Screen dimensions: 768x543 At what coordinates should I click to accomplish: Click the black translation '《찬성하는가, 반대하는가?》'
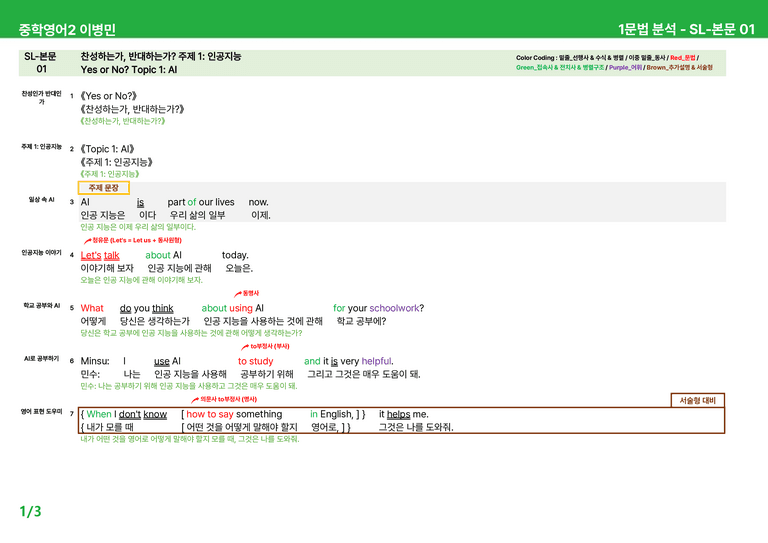[132, 109]
